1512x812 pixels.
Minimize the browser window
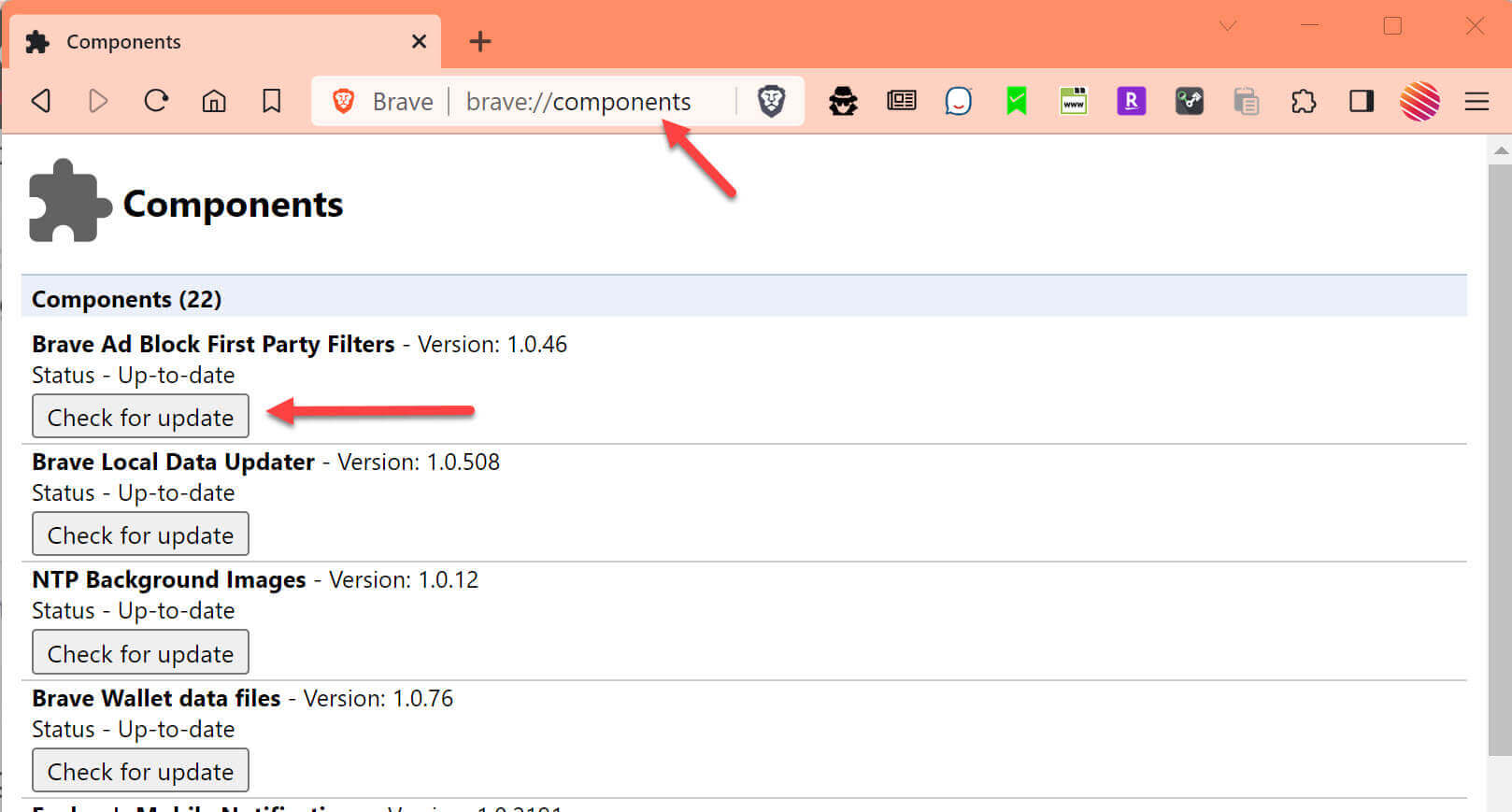point(1310,26)
